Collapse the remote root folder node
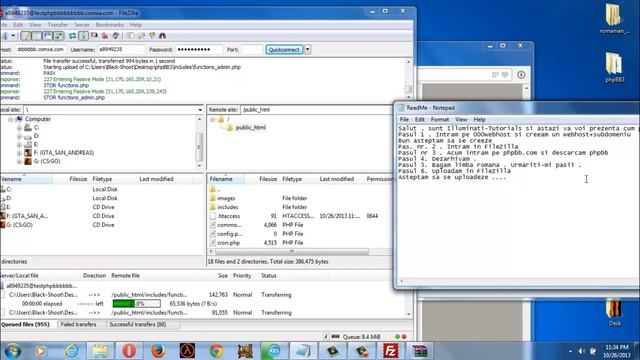This screenshot has height=360, width=640. pyautogui.click(x=212, y=119)
